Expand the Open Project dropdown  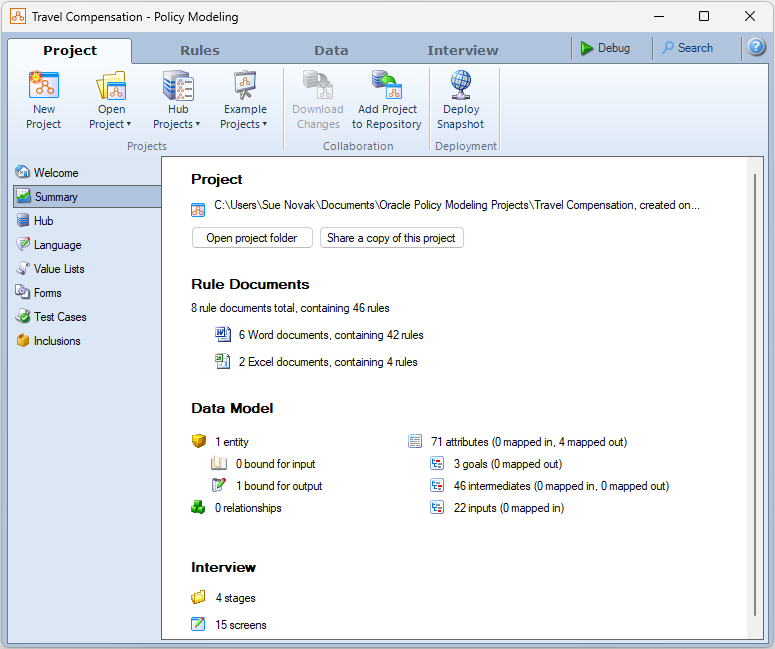(111, 124)
